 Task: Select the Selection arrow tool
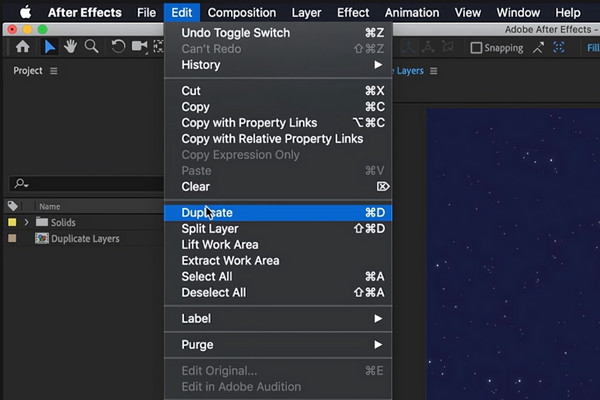point(49,47)
